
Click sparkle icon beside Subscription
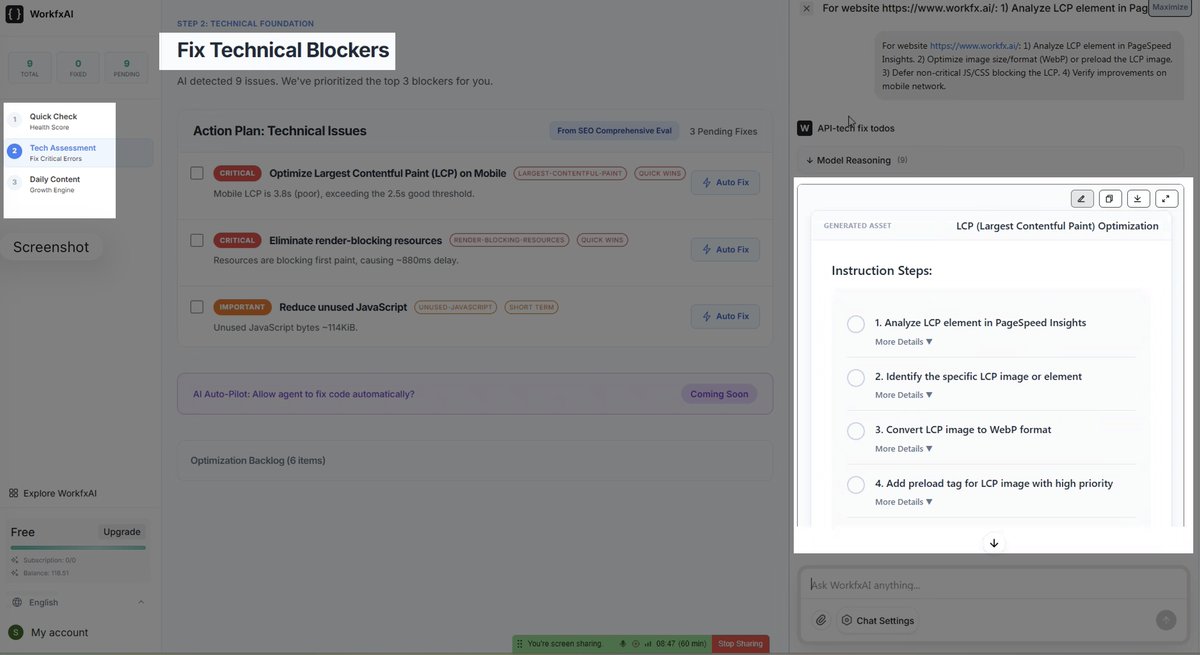(15, 560)
